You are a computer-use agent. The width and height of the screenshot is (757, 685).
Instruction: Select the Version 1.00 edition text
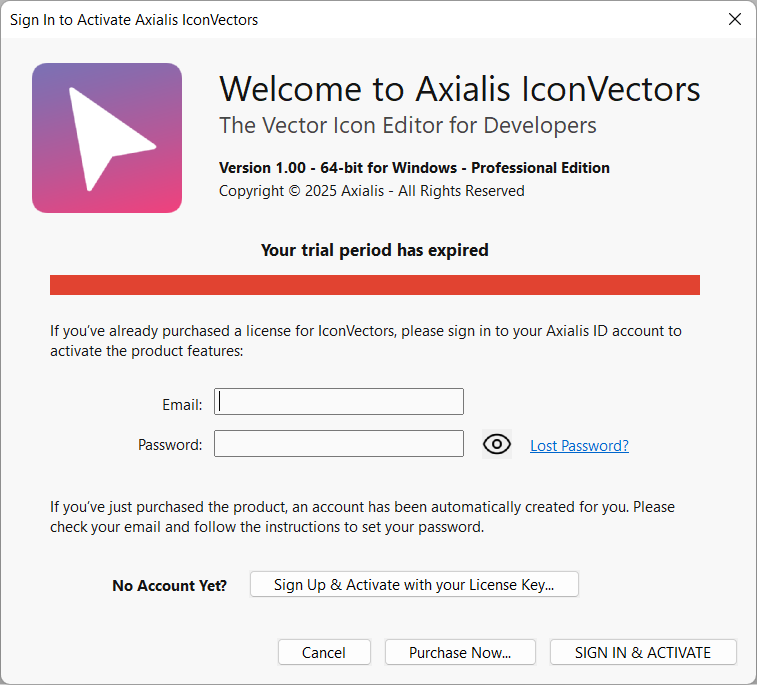coord(414,168)
